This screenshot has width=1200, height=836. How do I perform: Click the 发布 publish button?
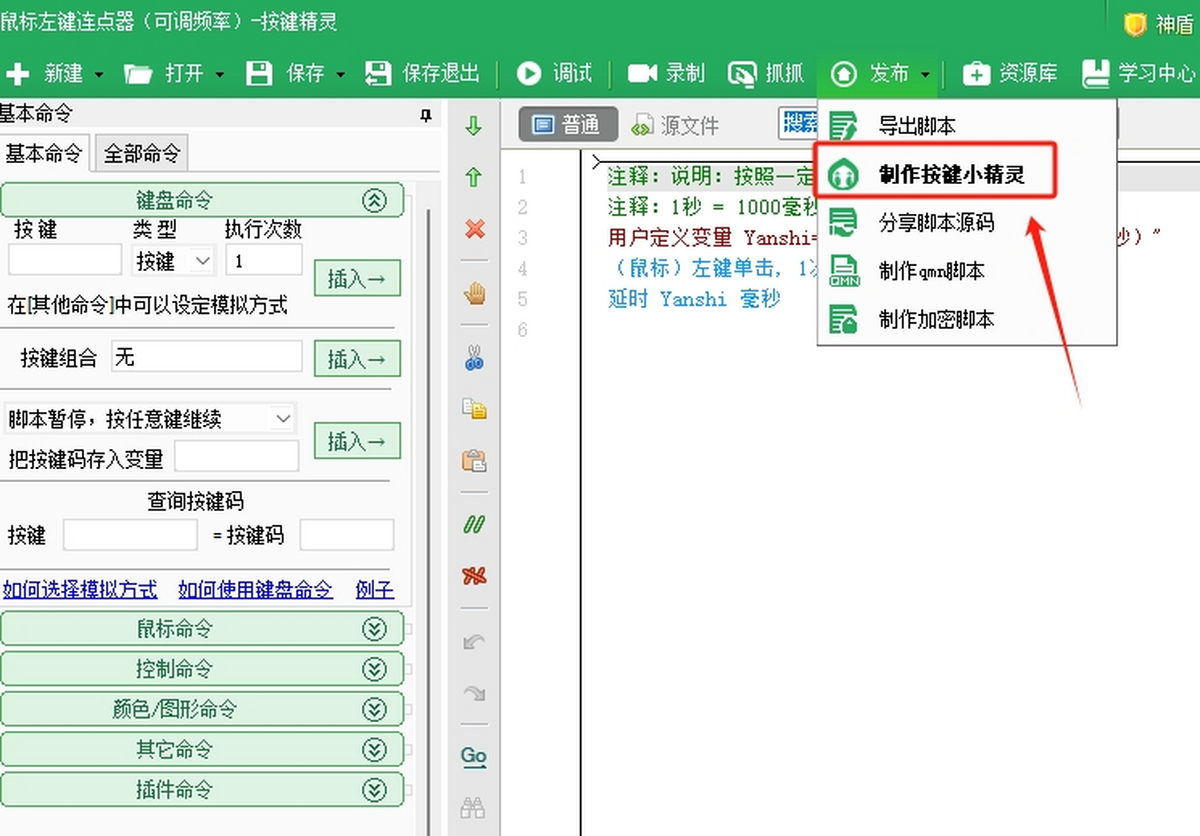(869, 73)
